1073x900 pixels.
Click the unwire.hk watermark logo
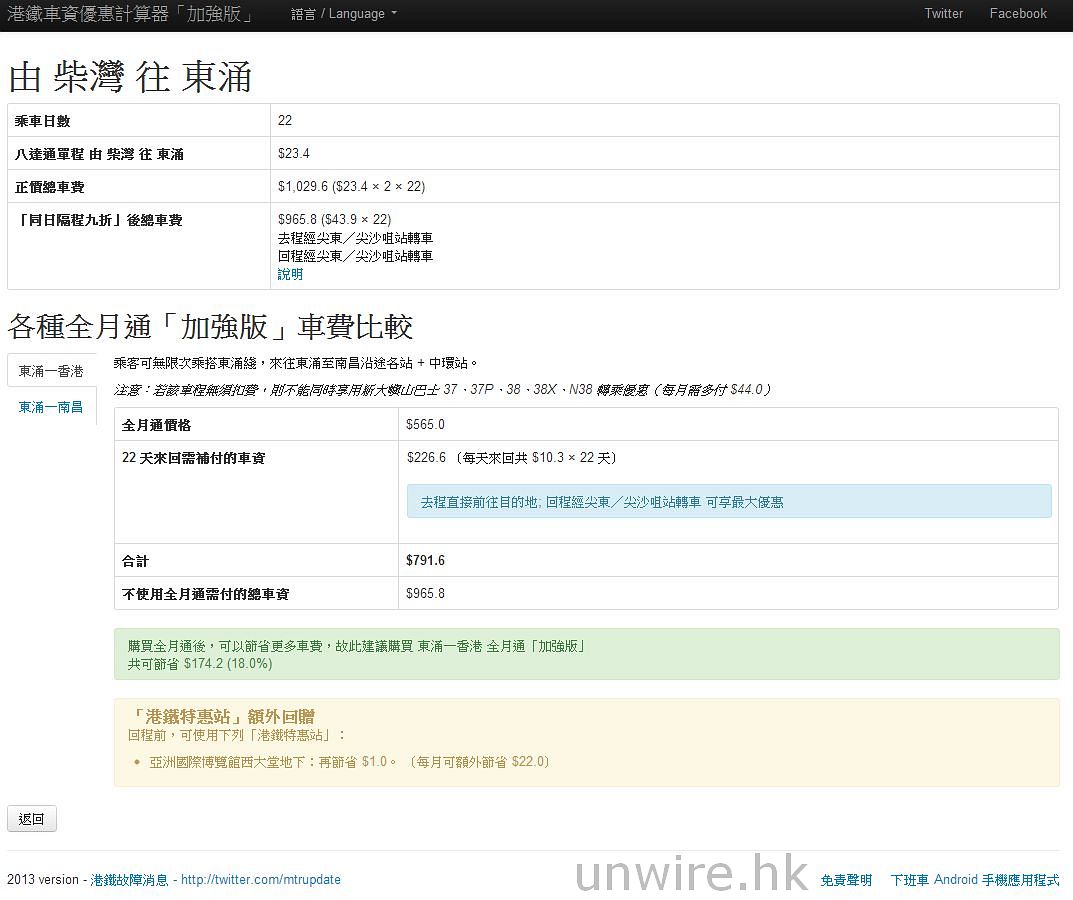(x=691, y=872)
